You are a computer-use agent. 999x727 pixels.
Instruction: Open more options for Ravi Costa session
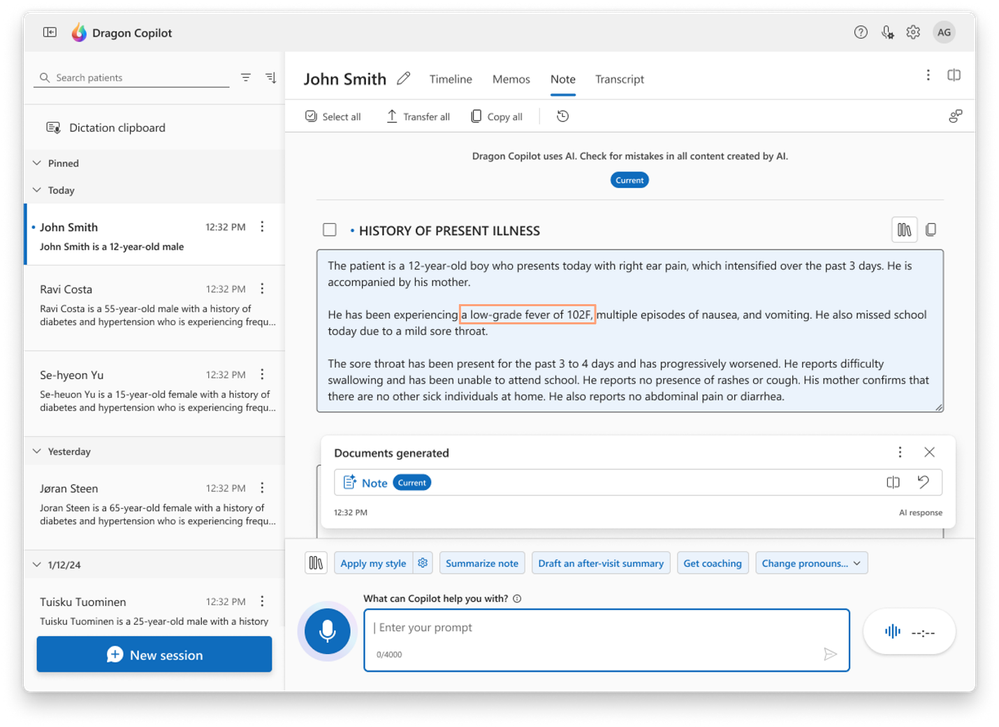[262, 289]
